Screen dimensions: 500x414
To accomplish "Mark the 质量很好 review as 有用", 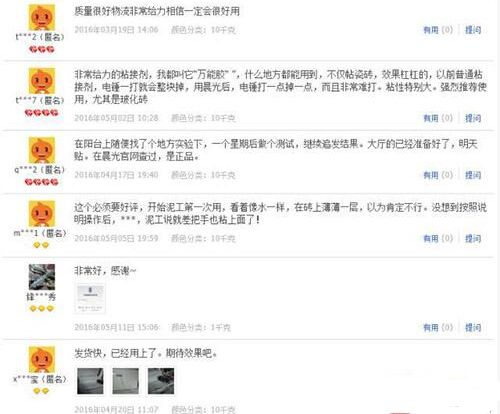I will coord(438,30).
